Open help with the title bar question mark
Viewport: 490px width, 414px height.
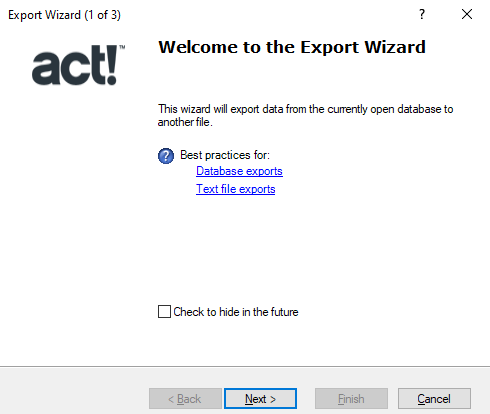[422, 14]
